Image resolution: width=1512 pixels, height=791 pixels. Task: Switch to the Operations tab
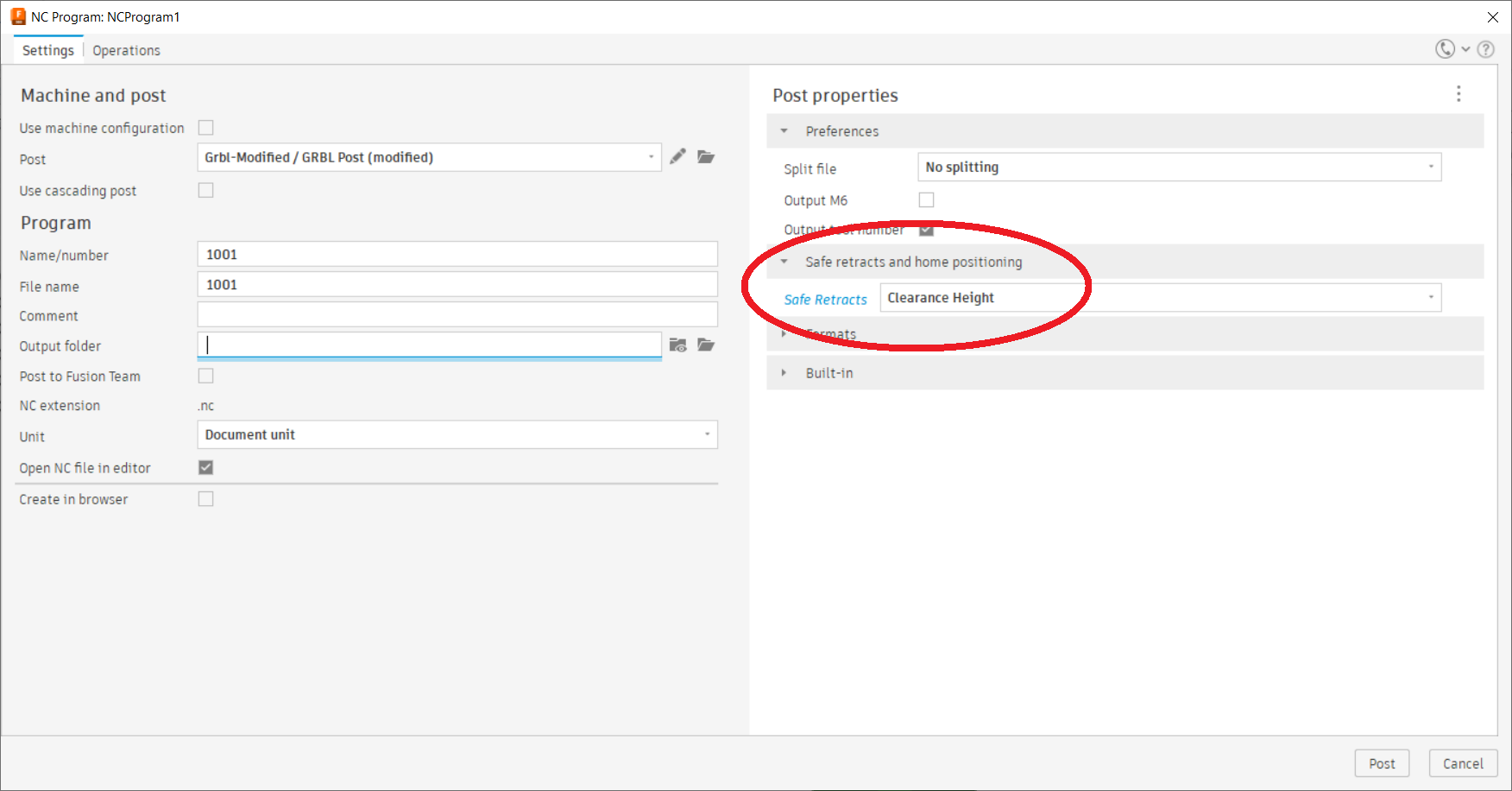[x=126, y=50]
